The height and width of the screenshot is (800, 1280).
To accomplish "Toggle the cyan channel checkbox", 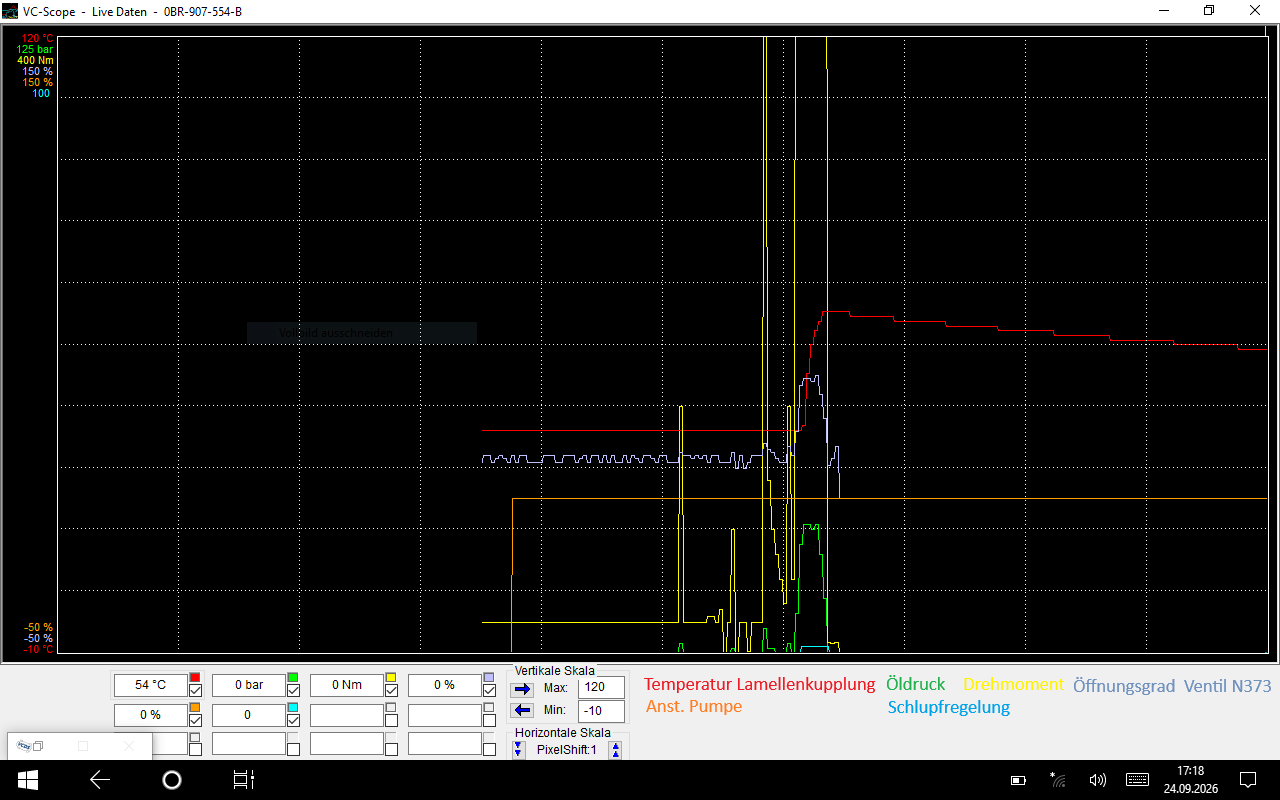I will pos(293,721).
